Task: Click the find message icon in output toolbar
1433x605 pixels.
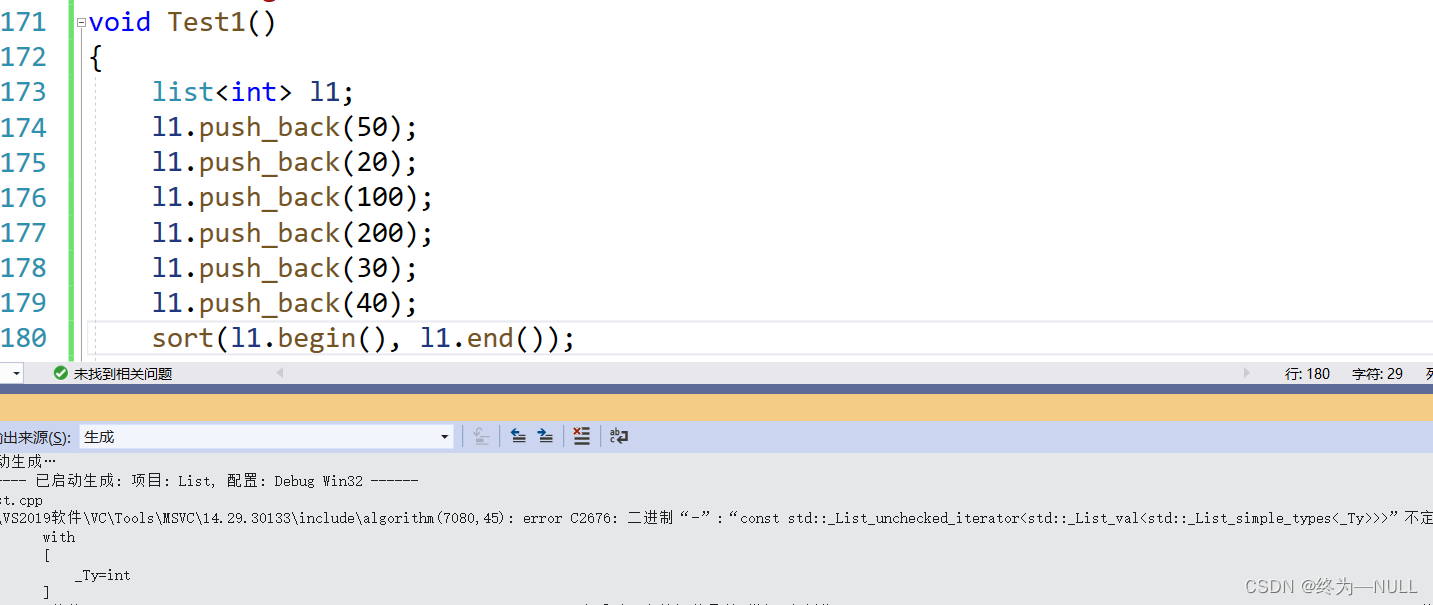Action: pyautogui.click(x=481, y=437)
